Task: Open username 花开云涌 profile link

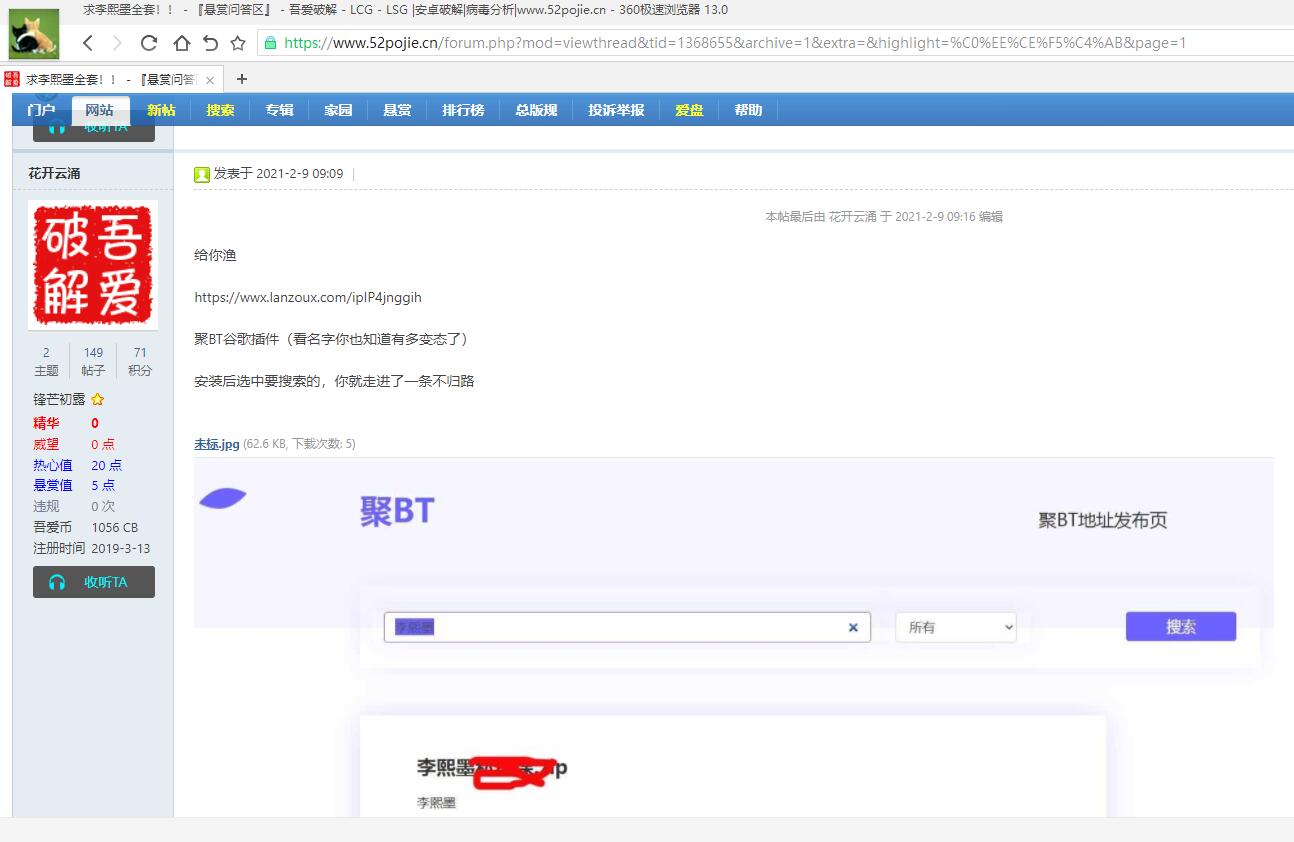Action: click(54, 173)
